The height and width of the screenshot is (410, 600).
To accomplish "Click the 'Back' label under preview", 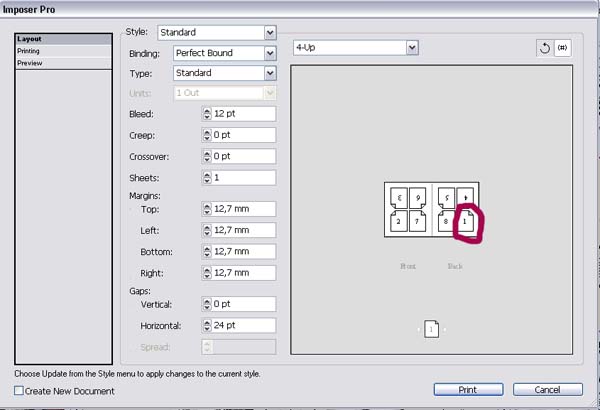I will [455, 266].
